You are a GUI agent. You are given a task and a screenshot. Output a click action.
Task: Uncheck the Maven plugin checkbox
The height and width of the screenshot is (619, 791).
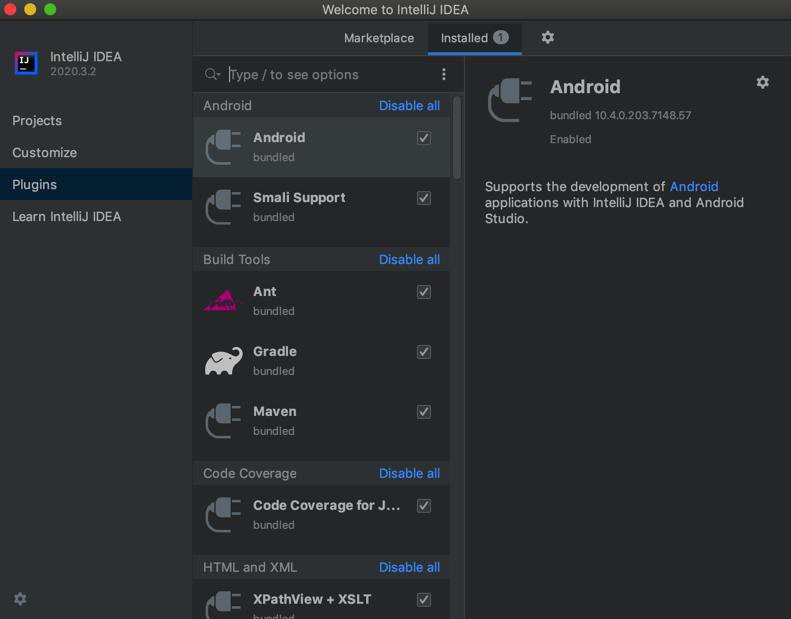tap(424, 412)
